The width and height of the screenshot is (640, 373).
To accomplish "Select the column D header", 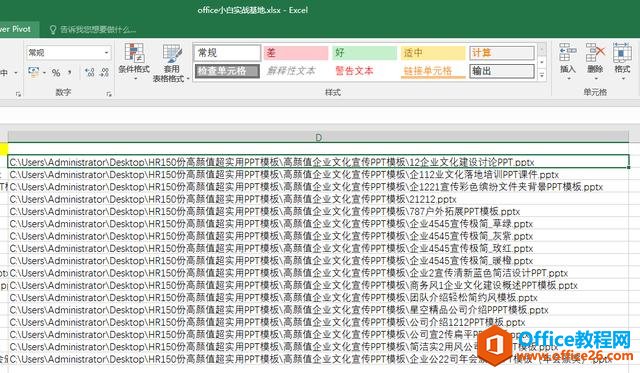I will (x=318, y=137).
